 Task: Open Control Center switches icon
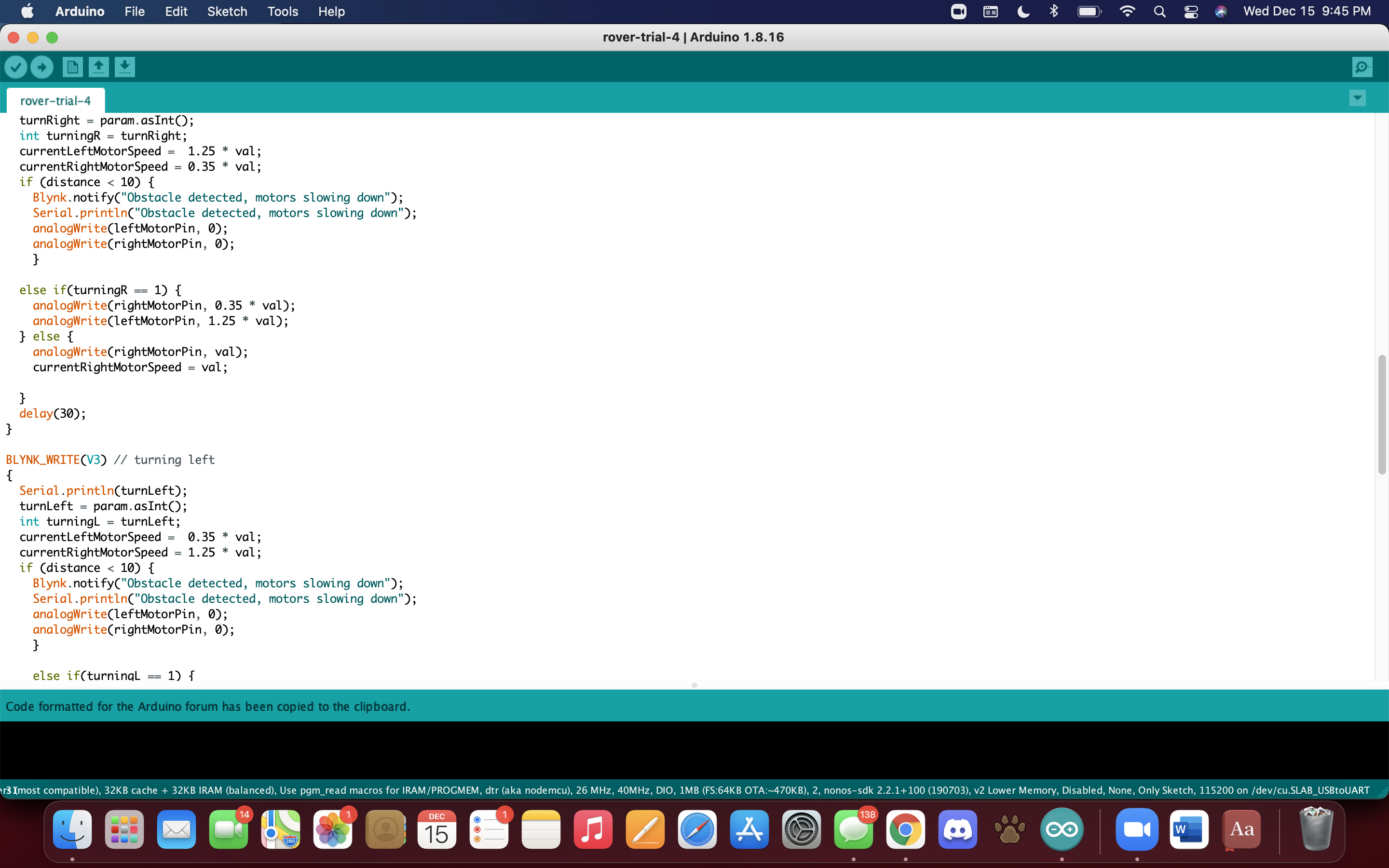coord(1191,12)
